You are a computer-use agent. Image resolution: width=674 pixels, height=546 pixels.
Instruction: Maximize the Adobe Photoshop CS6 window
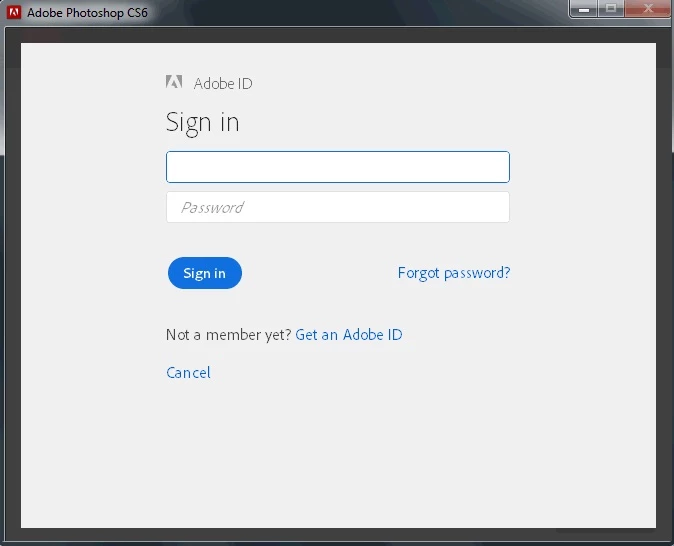[x=610, y=9]
